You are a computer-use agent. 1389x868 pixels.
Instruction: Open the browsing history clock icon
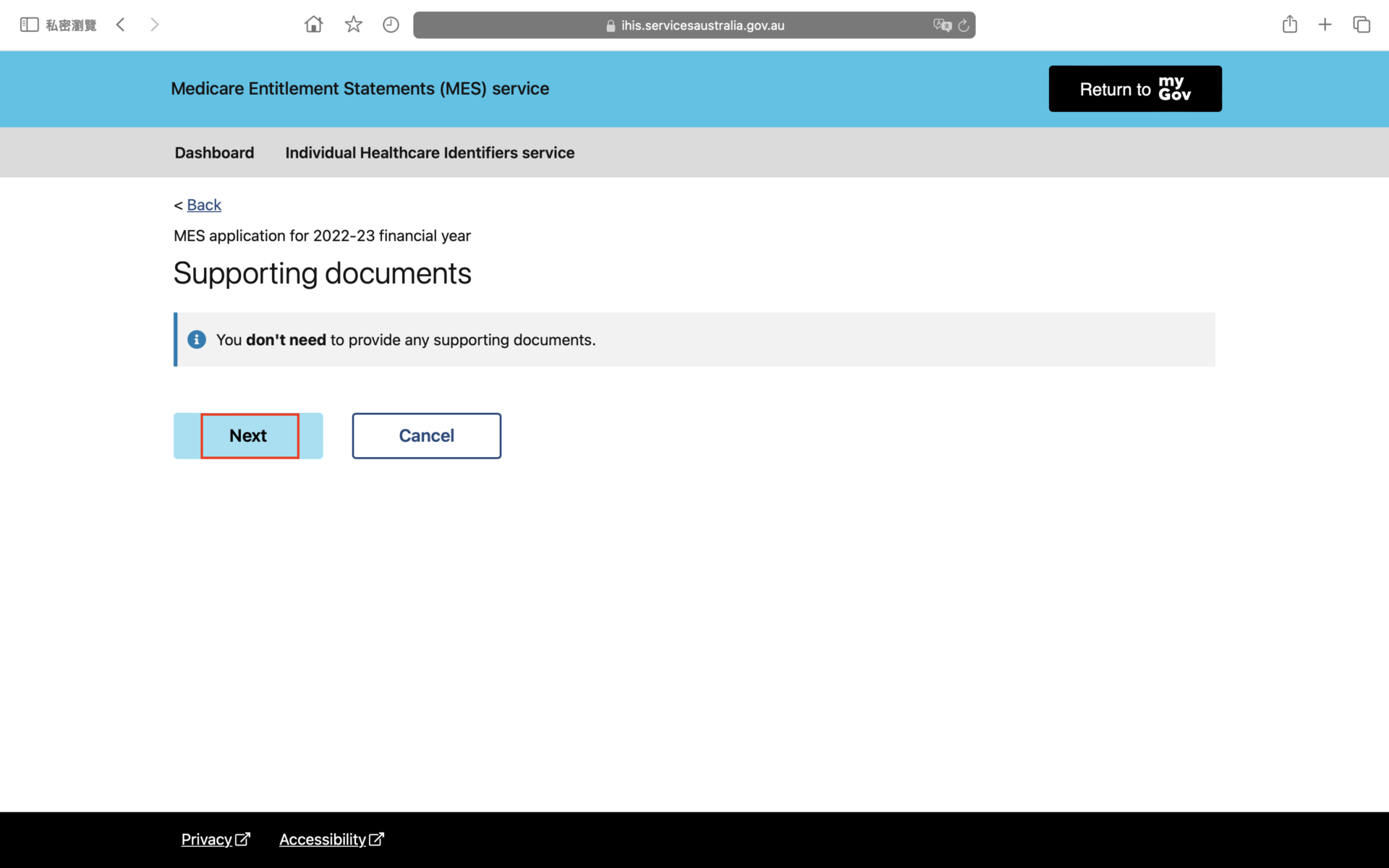(391, 25)
